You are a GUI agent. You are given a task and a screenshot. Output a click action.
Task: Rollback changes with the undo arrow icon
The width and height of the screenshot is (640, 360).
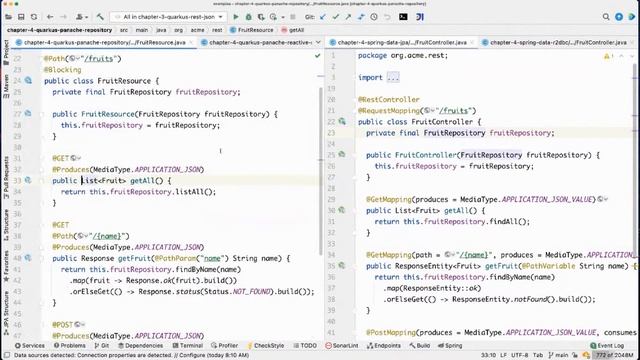click(x=387, y=17)
